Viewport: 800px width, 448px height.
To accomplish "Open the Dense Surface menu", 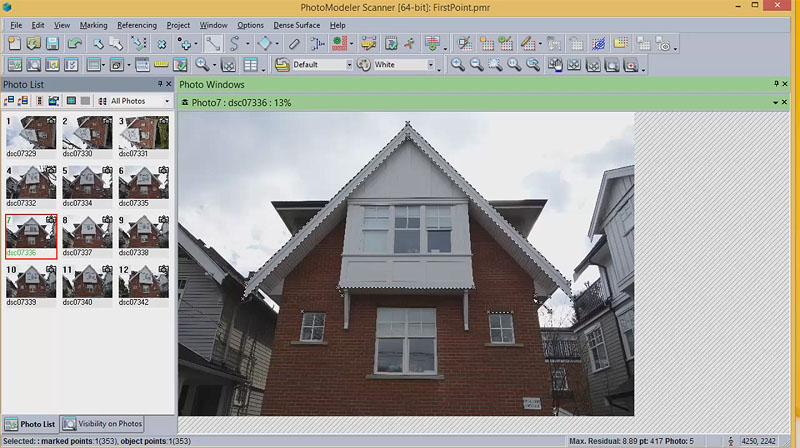I will [x=295, y=24].
